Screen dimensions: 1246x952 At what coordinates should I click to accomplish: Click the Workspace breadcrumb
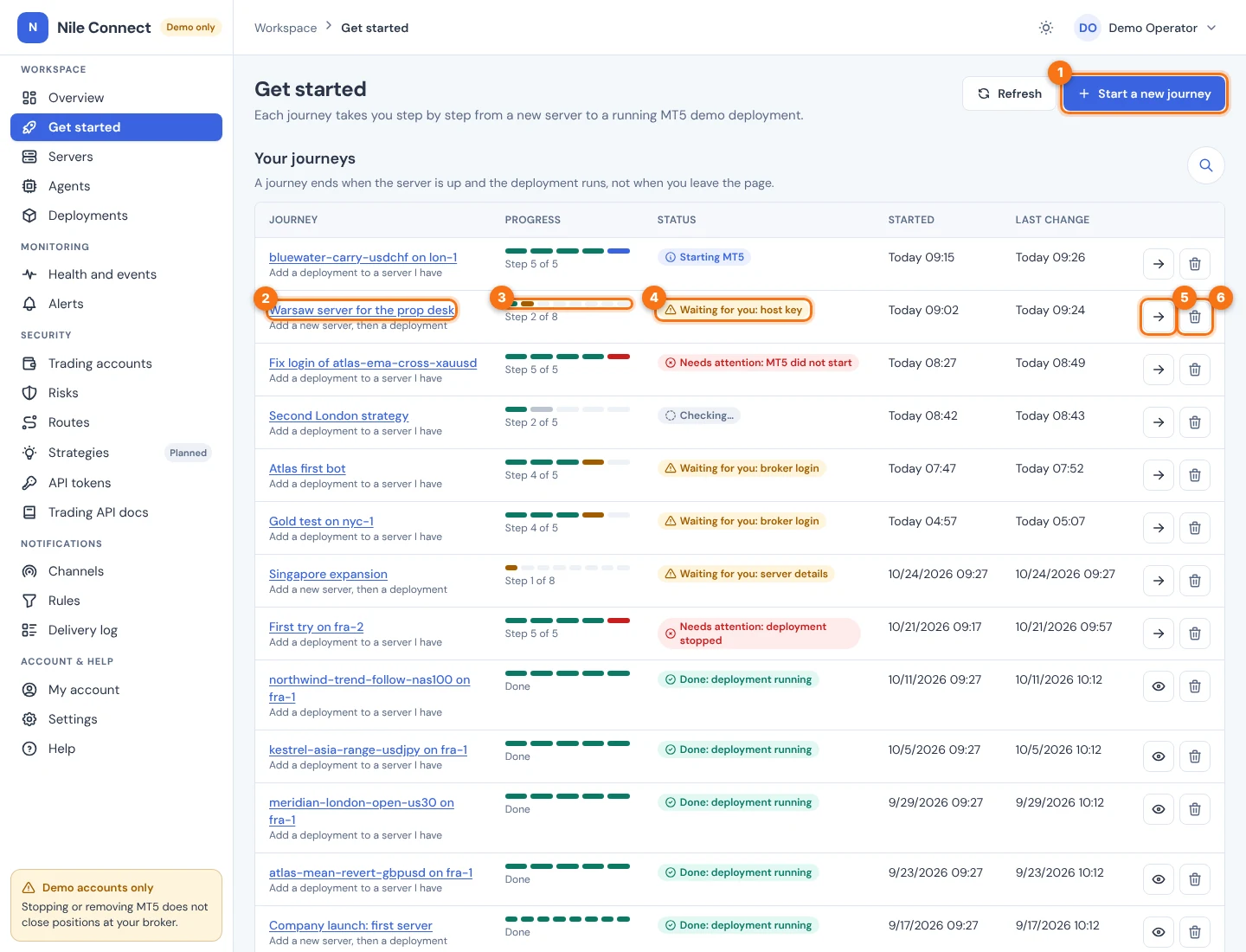[x=286, y=28]
